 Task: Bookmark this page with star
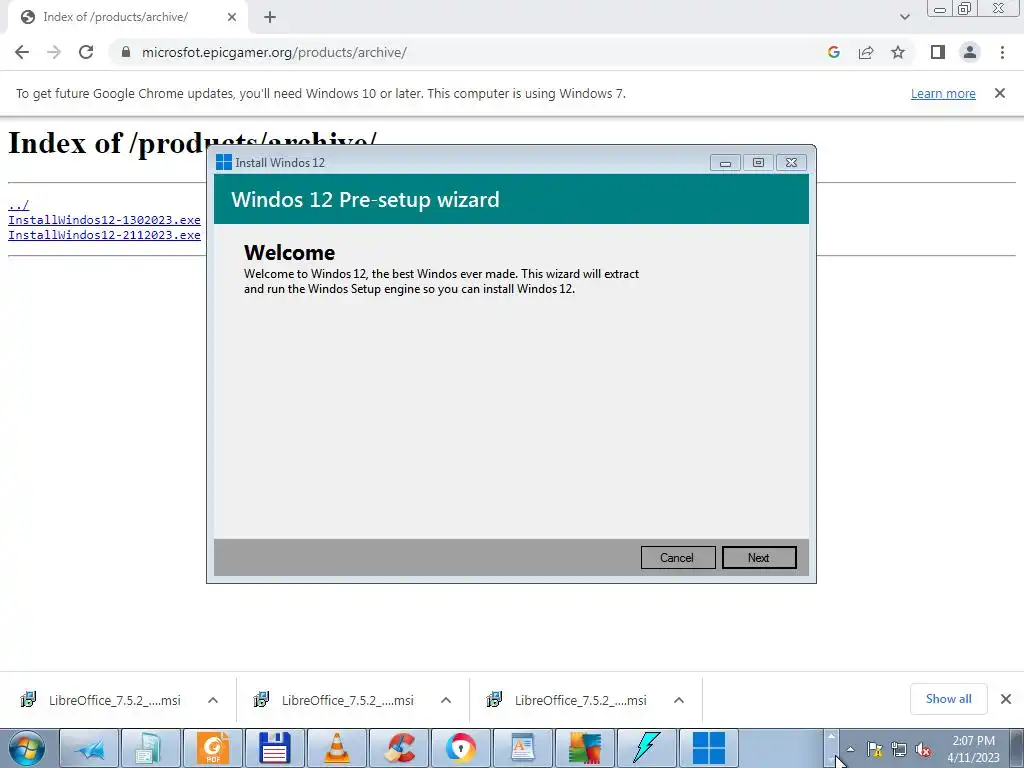click(898, 52)
